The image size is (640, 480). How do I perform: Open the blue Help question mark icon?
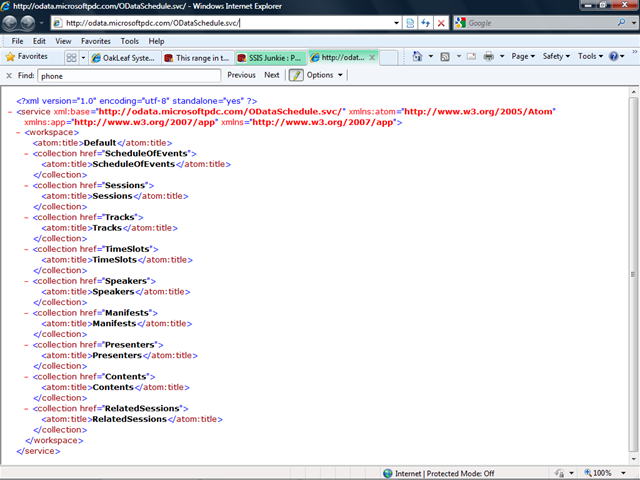click(613, 56)
